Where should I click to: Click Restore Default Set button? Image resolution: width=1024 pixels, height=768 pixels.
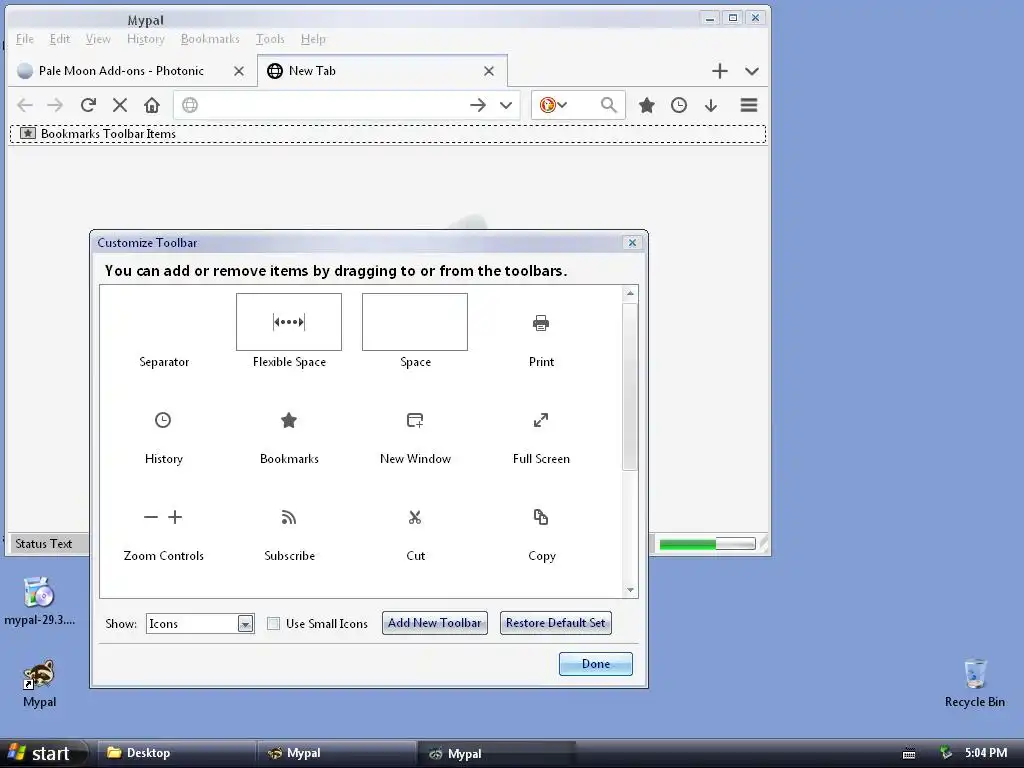pyautogui.click(x=556, y=623)
